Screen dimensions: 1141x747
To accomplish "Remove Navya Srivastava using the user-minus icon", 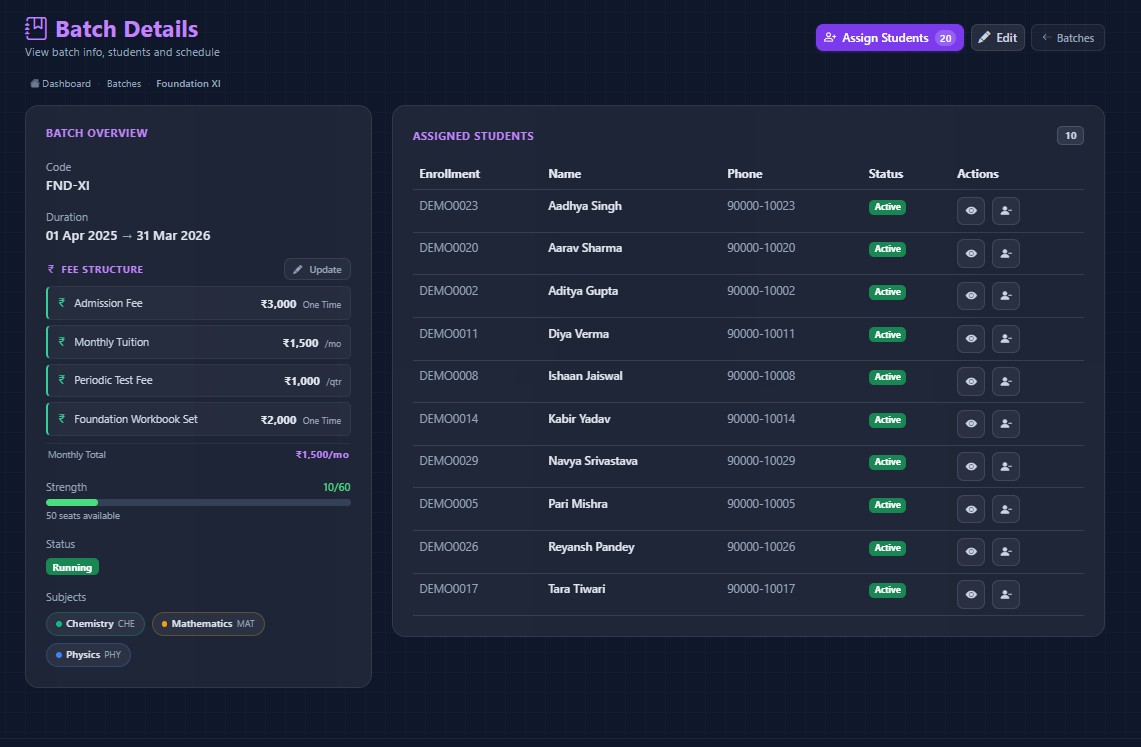I will [x=1006, y=466].
